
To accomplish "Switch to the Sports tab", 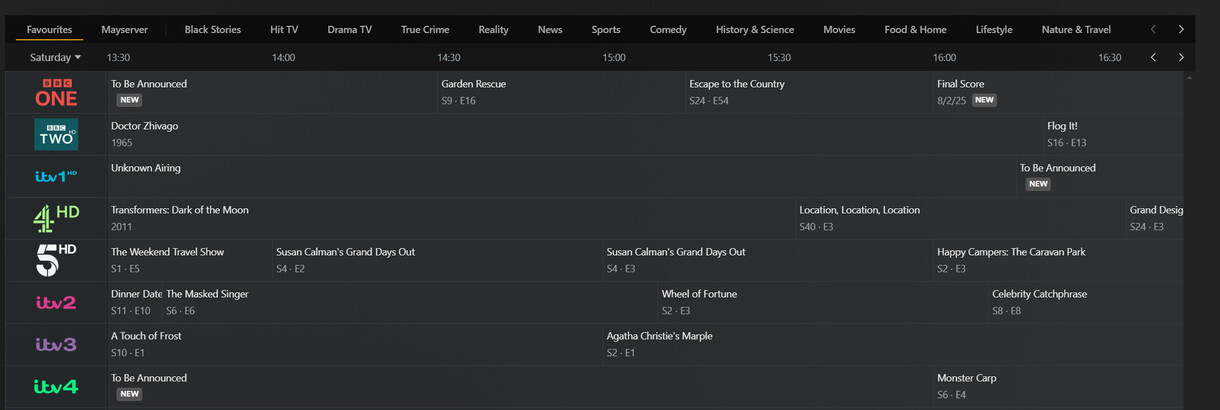I will coord(606,29).
